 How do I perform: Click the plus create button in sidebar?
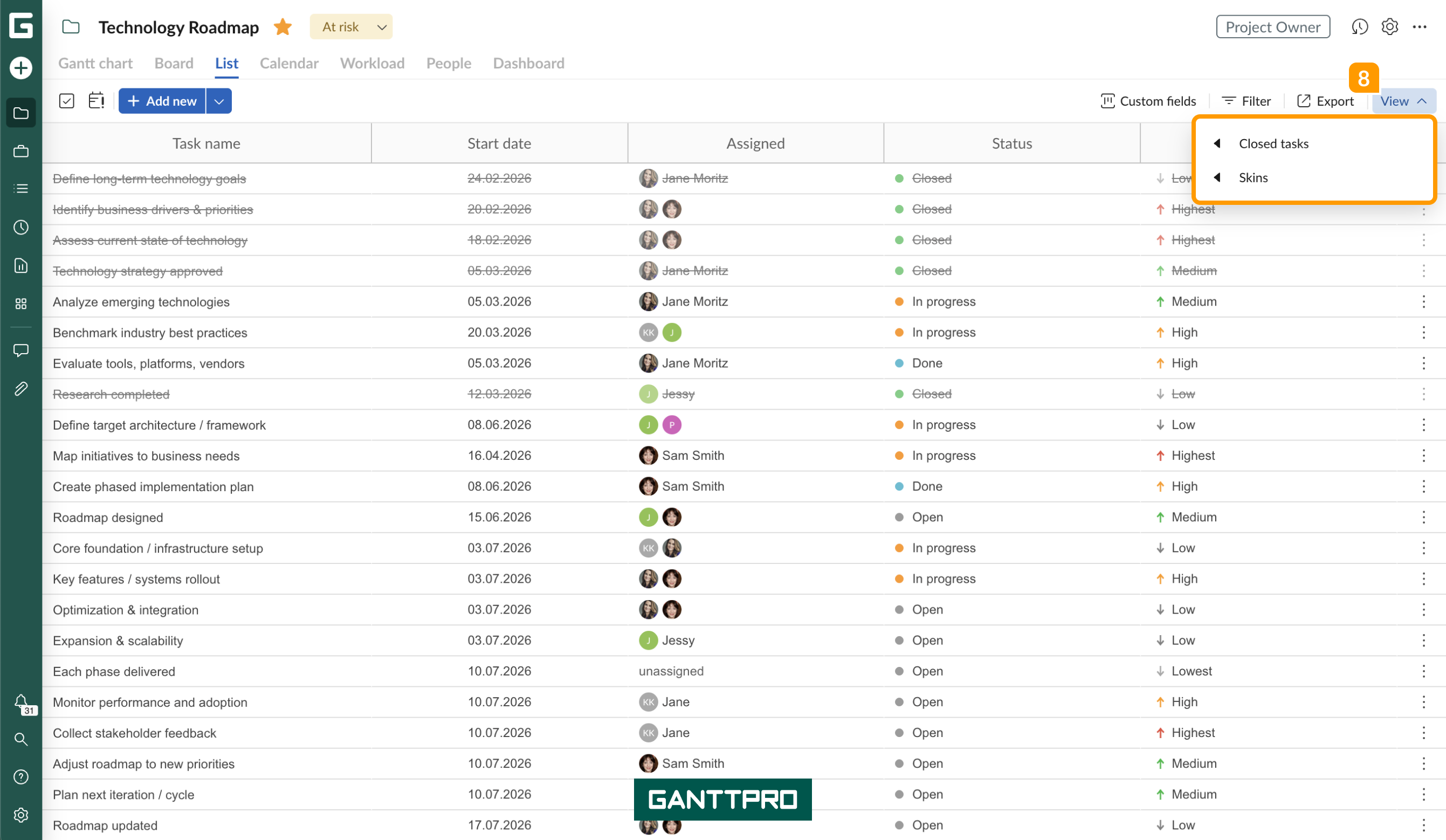(21, 68)
